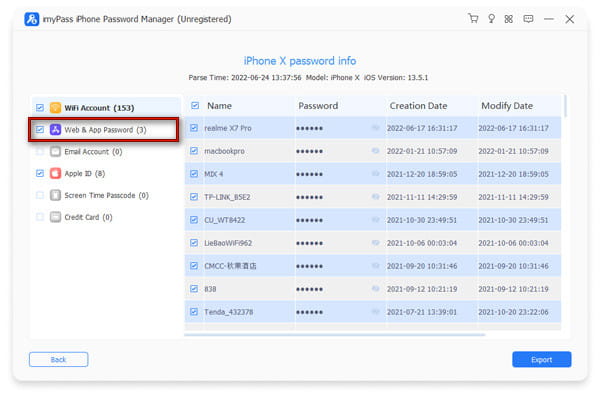The height and width of the screenshot is (393, 600).
Task: Click the Apple ID category icon
Action: pyautogui.click(x=55, y=173)
